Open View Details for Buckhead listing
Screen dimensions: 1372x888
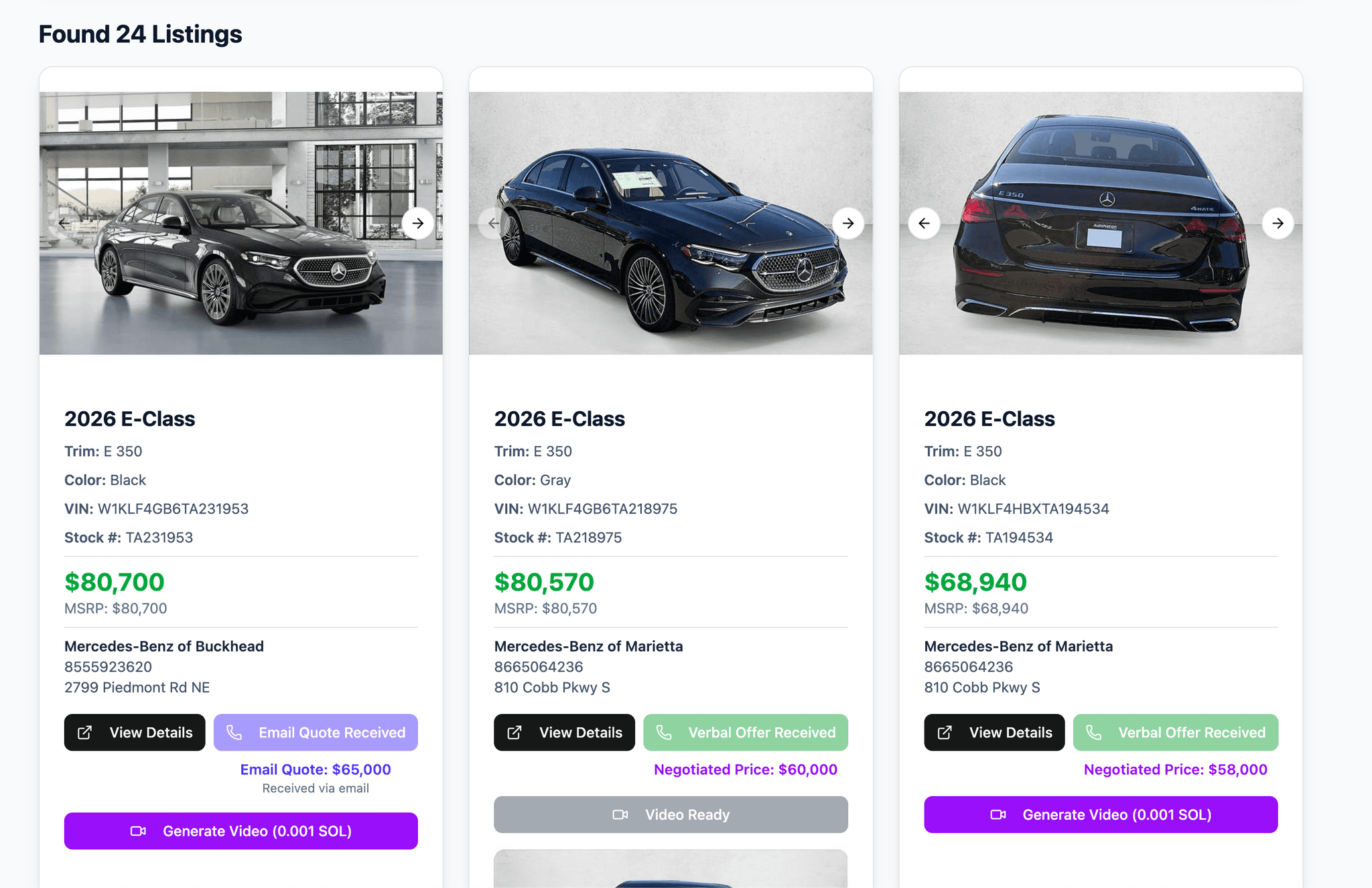point(135,733)
